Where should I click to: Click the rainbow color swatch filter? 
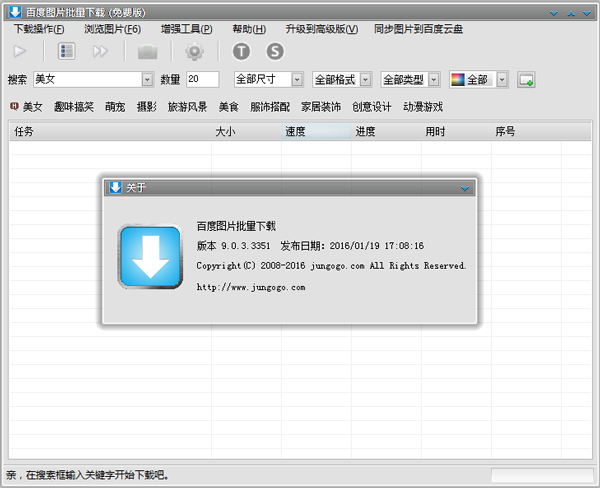click(458, 80)
